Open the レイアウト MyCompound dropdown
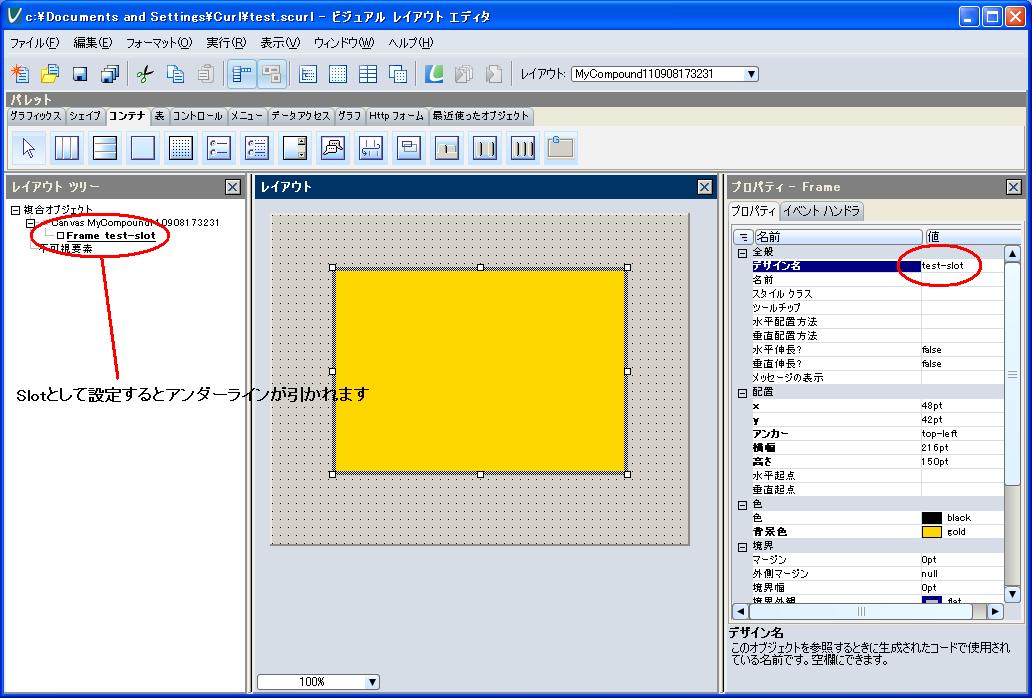 pos(751,74)
